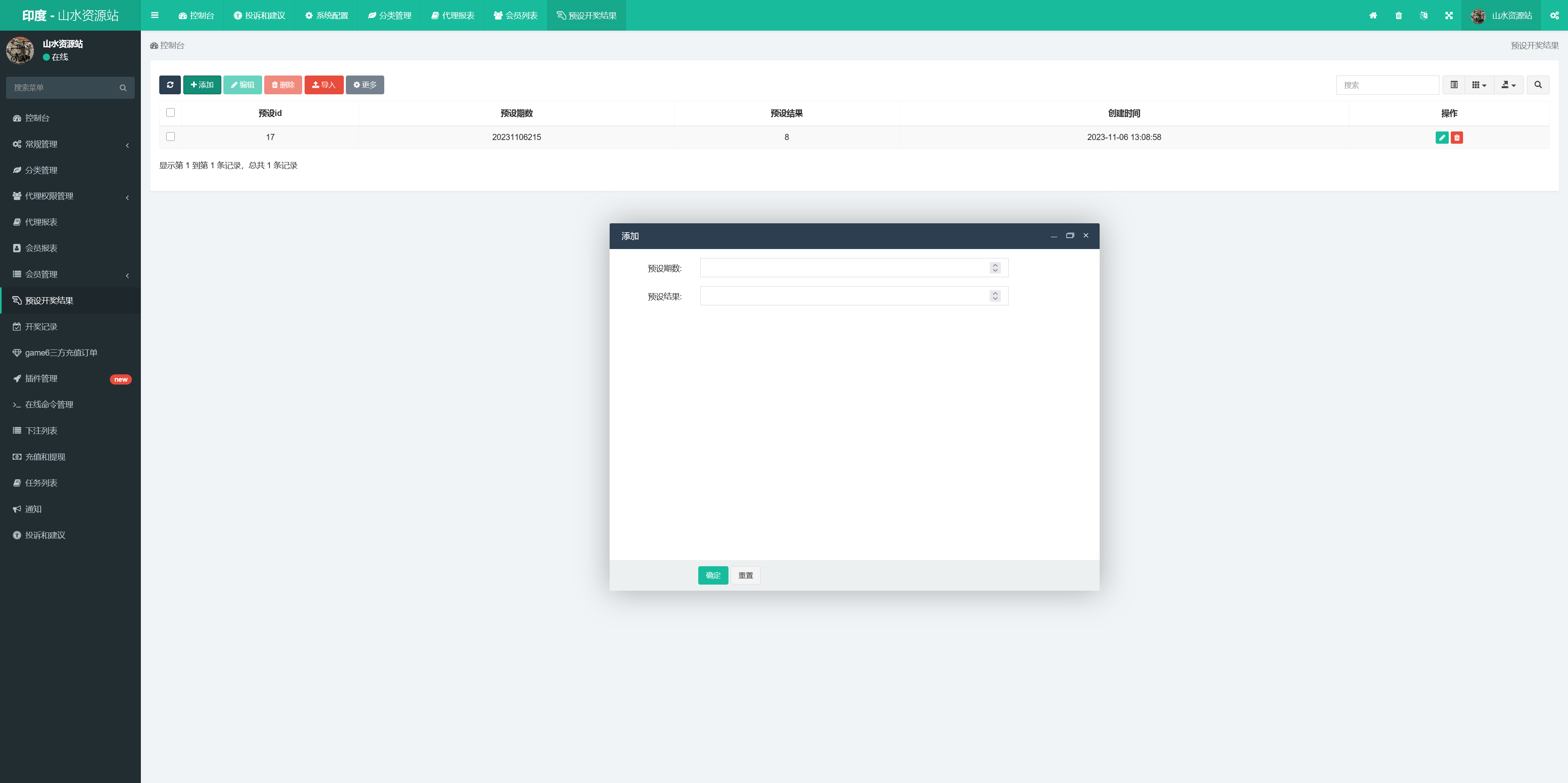
Task: Toggle sidebar with the hamburger menu icon
Action: [155, 15]
